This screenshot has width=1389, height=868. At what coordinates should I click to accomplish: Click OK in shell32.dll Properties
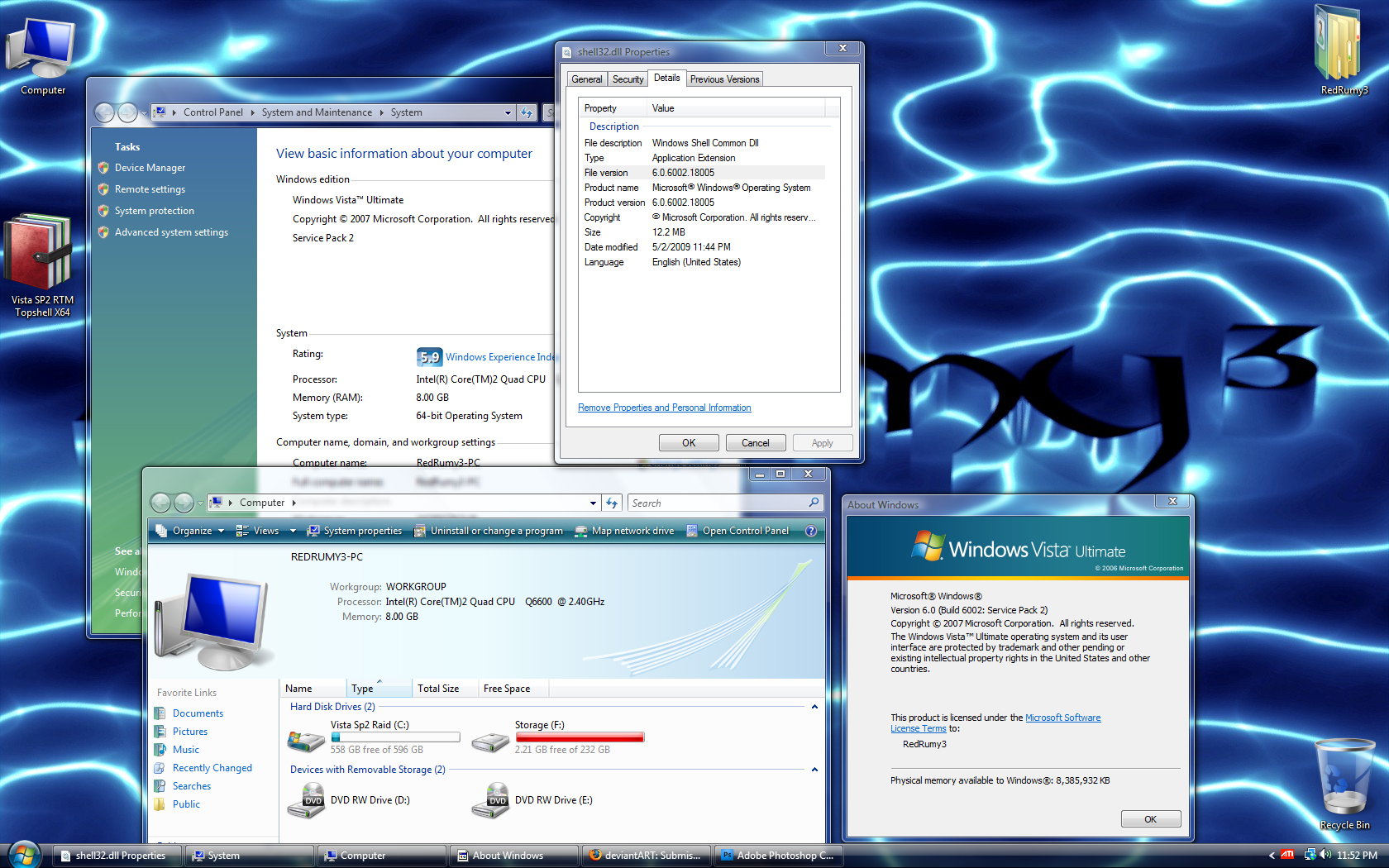689,443
